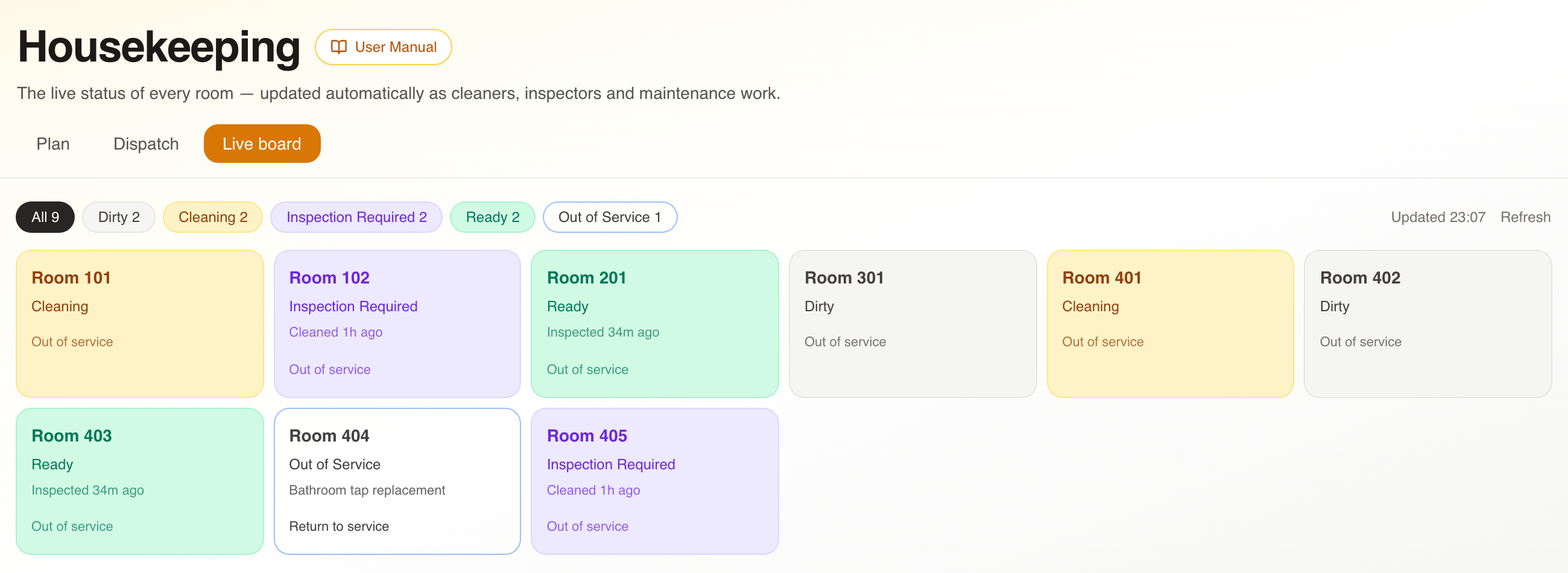Open the Room 301 title
The image size is (1568, 573).
click(844, 277)
